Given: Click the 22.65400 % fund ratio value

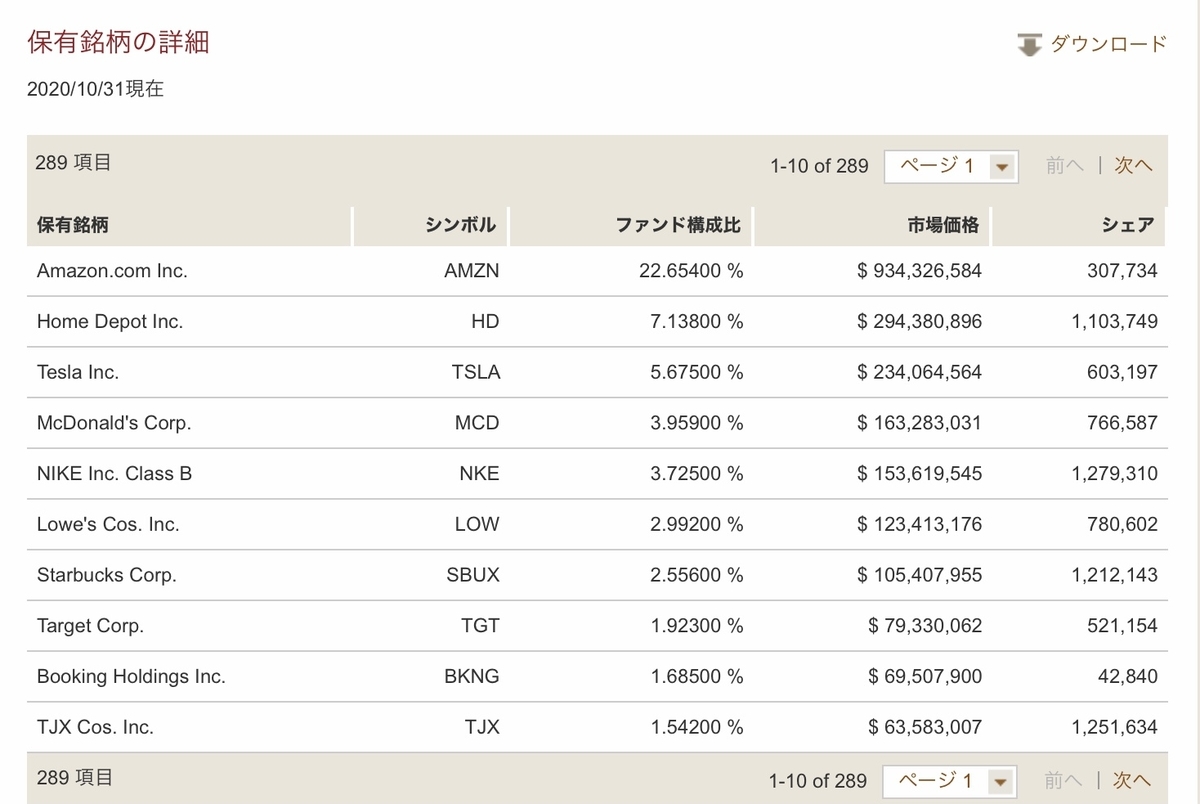Looking at the screenshot, I should click(691, 271).
